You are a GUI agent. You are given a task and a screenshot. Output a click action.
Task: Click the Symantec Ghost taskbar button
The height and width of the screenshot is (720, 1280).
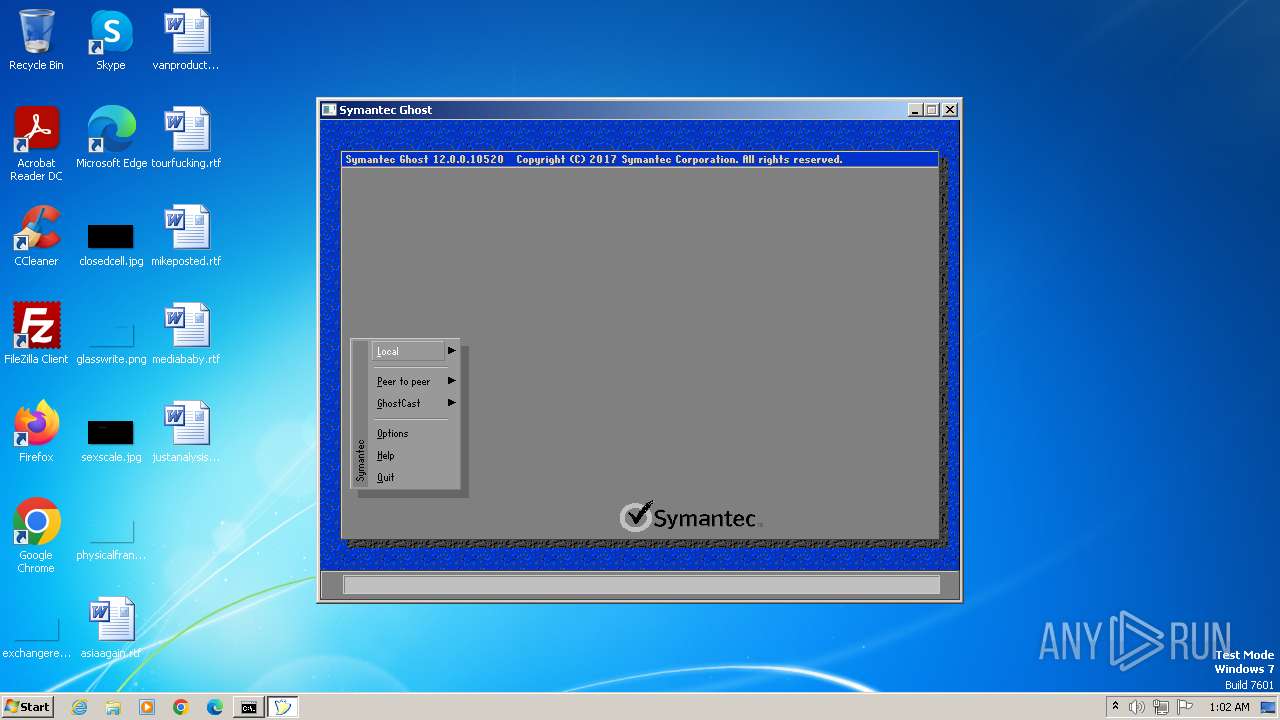283,707
